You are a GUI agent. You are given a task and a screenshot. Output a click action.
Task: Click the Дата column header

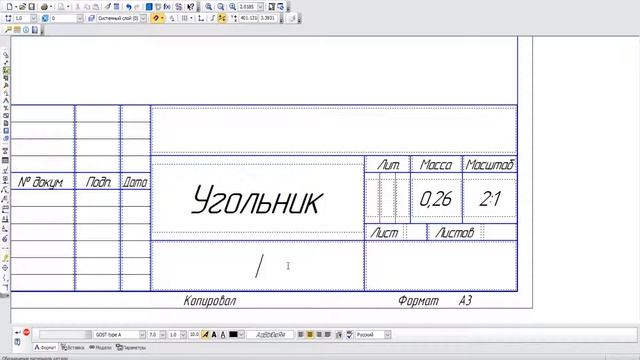coord(136,182)
